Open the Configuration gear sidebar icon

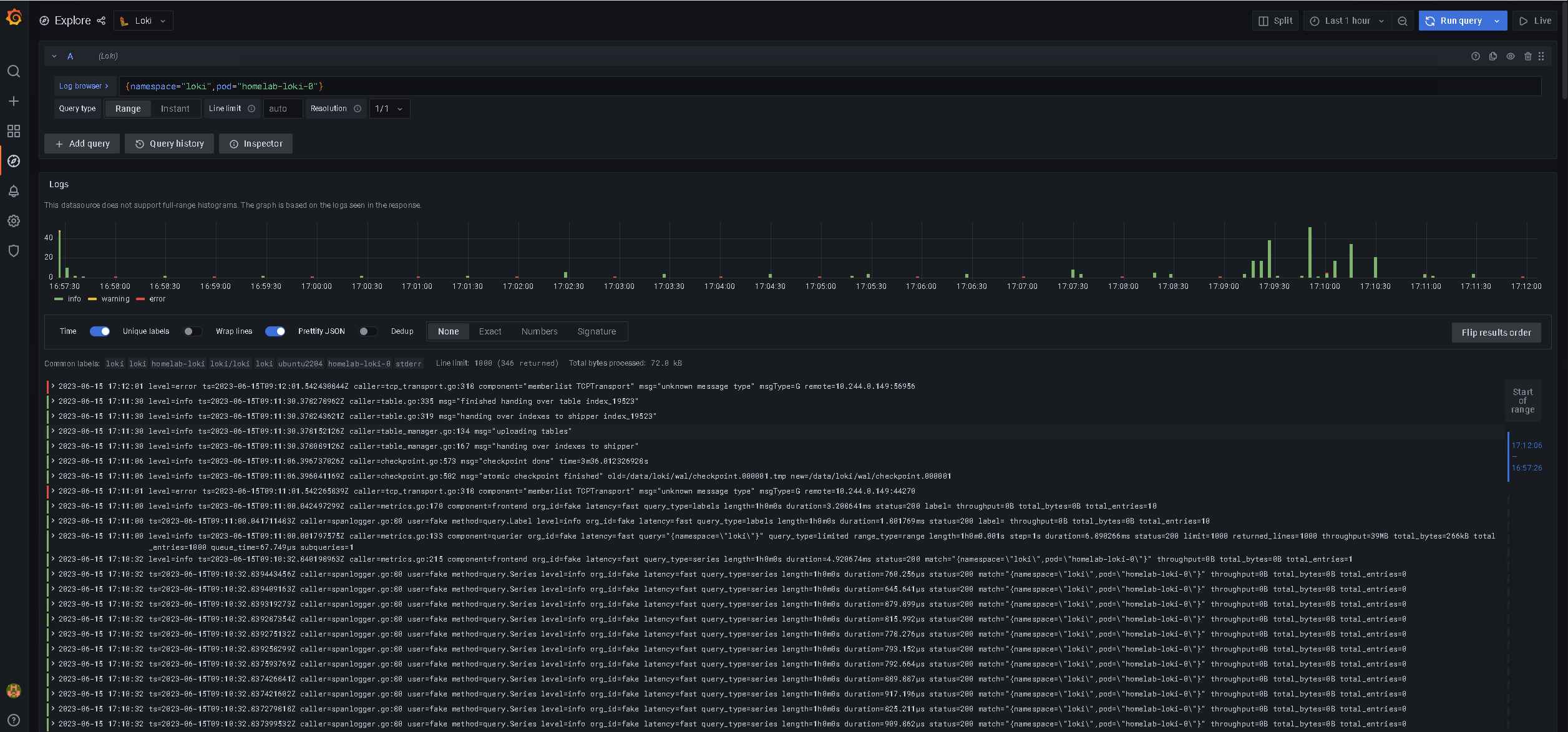[x=14, y=221]
